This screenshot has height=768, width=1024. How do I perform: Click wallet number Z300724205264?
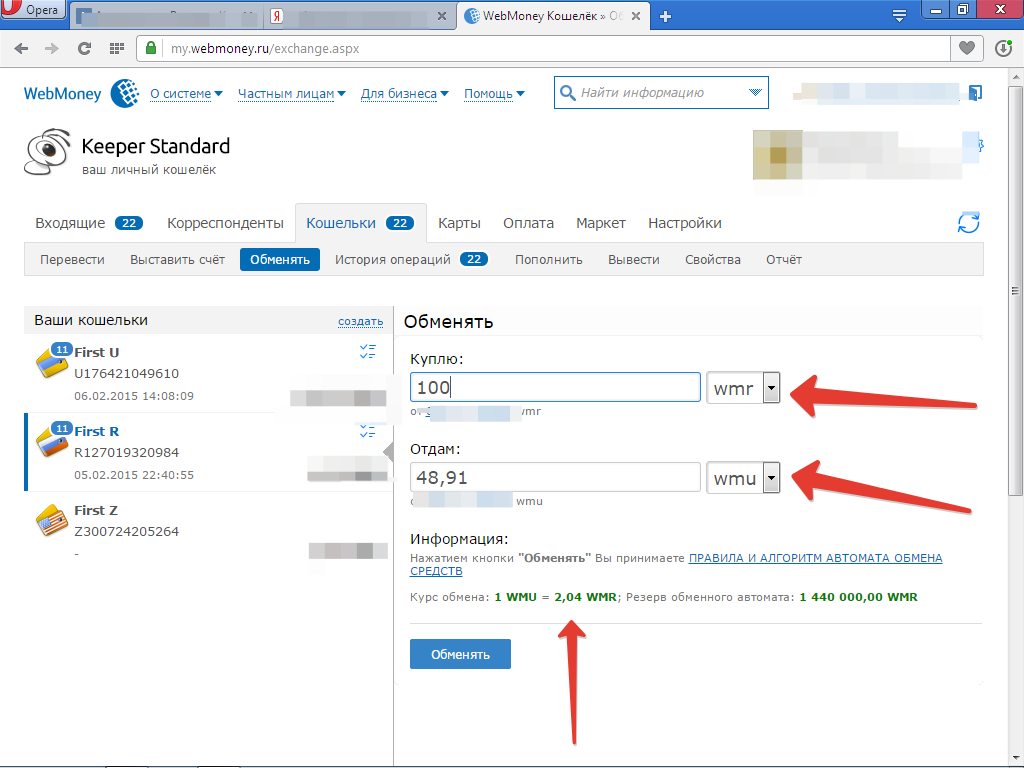127,532
